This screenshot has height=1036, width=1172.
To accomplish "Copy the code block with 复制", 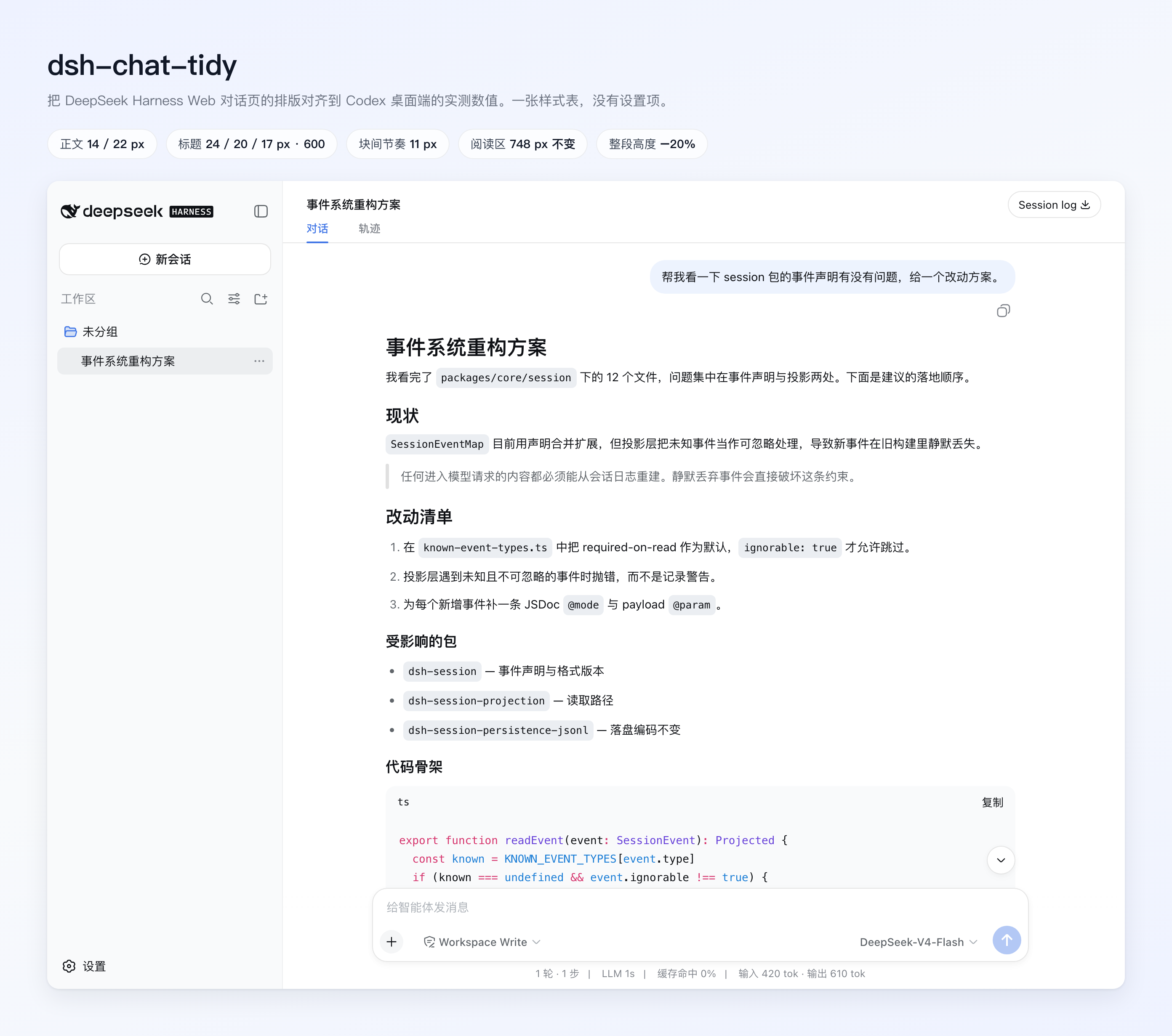I will pos(993,802).
